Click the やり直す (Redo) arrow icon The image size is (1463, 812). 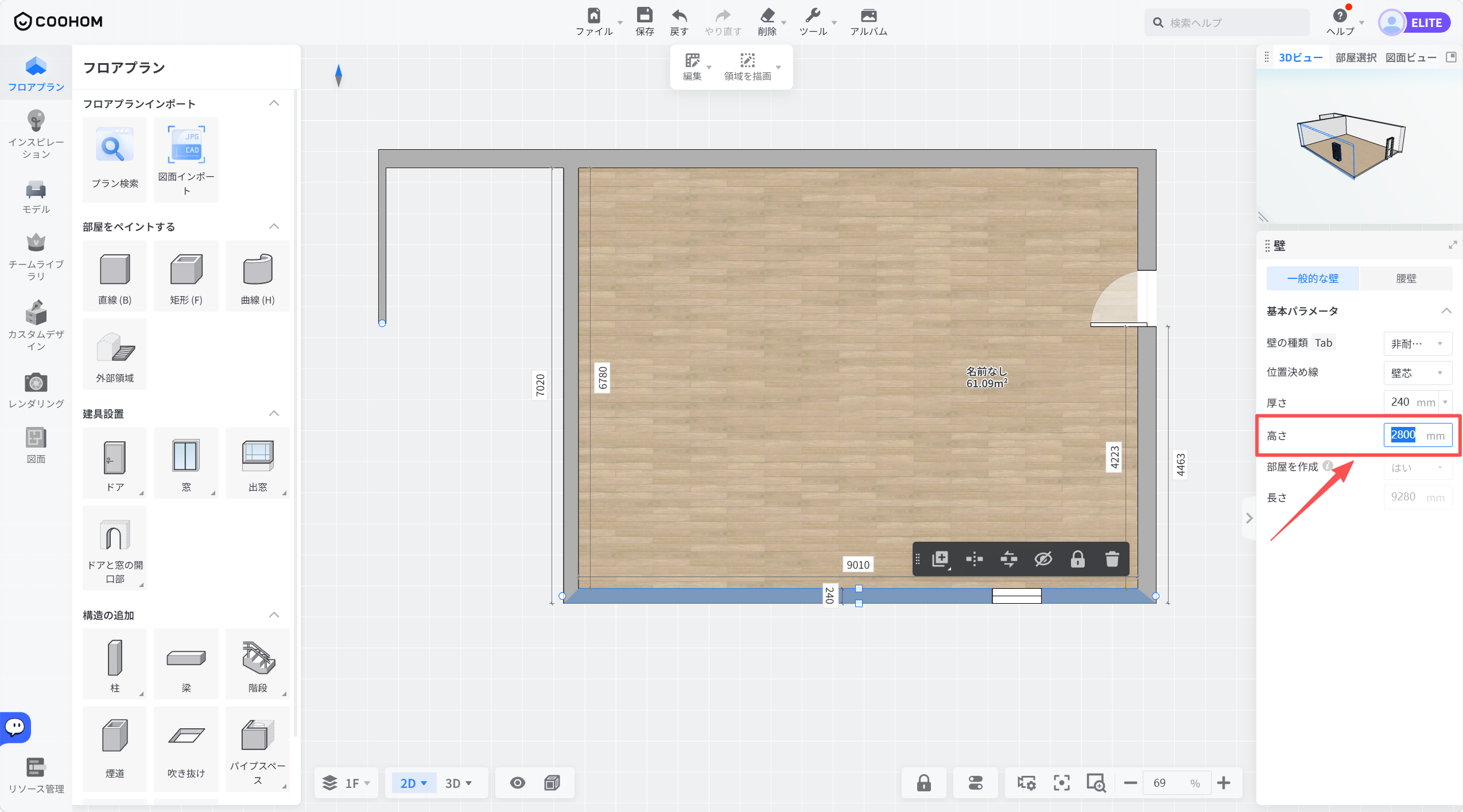tap(723, 15)
